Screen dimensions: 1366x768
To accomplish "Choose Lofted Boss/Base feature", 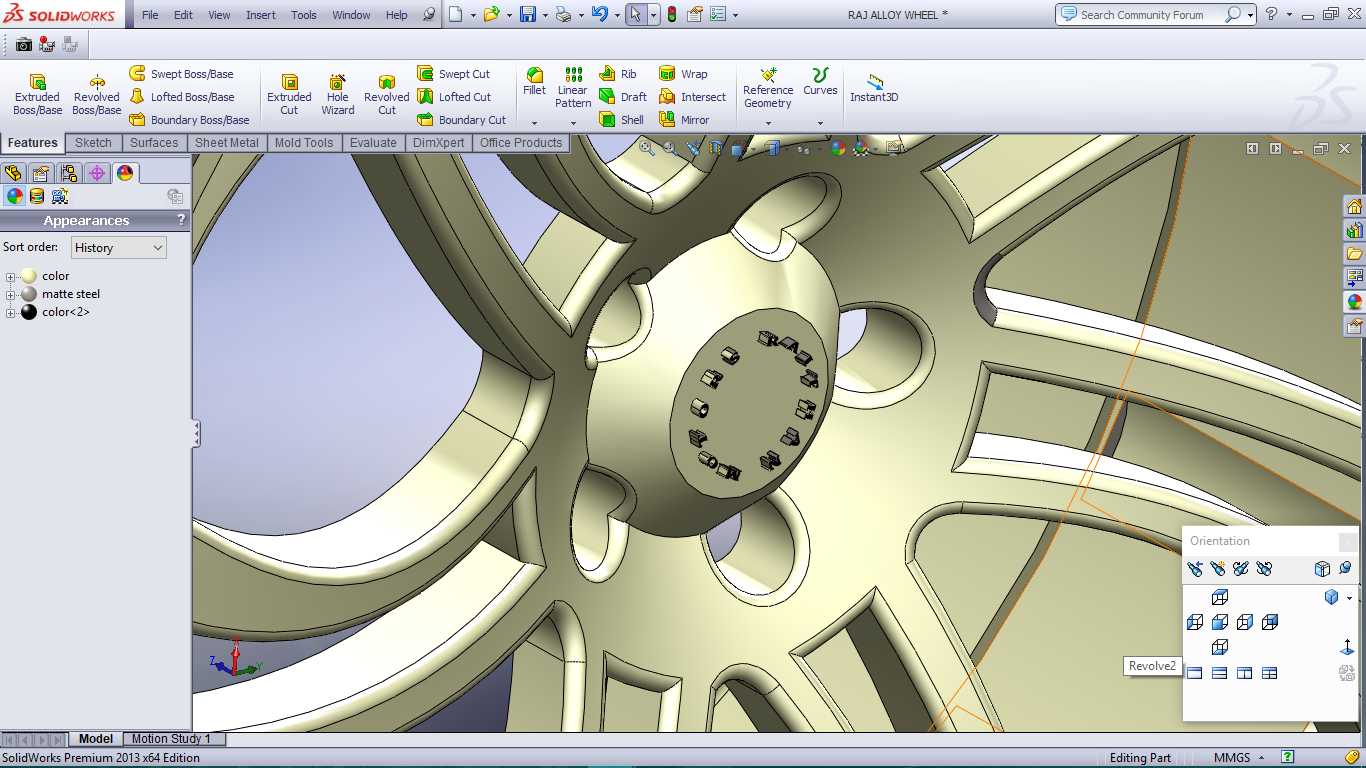I will click(x=182, y=97).
